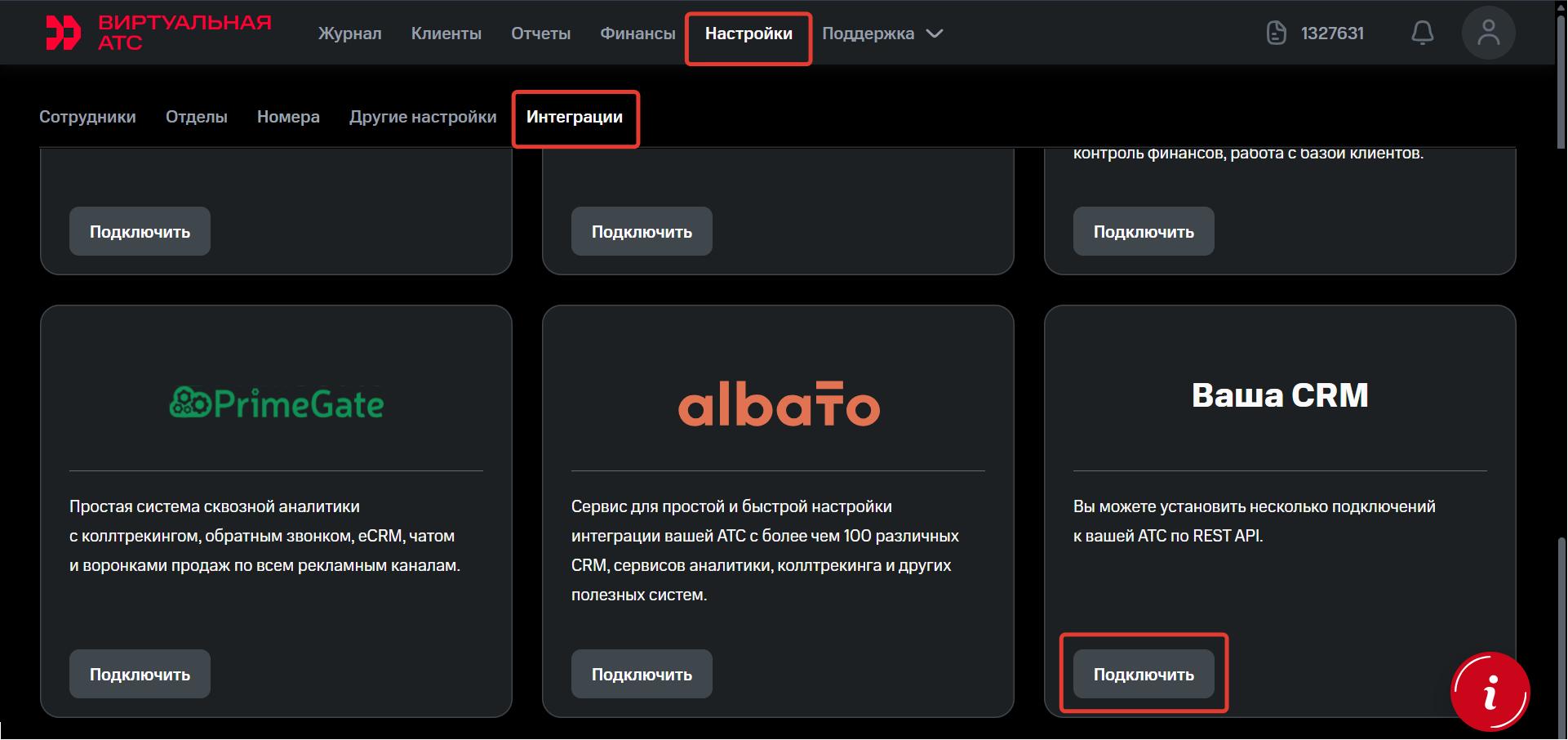Screen dimensions: 1568x740
Task: Go to Клиенты section
Action: pyautogui.click(x=446, y=33)
